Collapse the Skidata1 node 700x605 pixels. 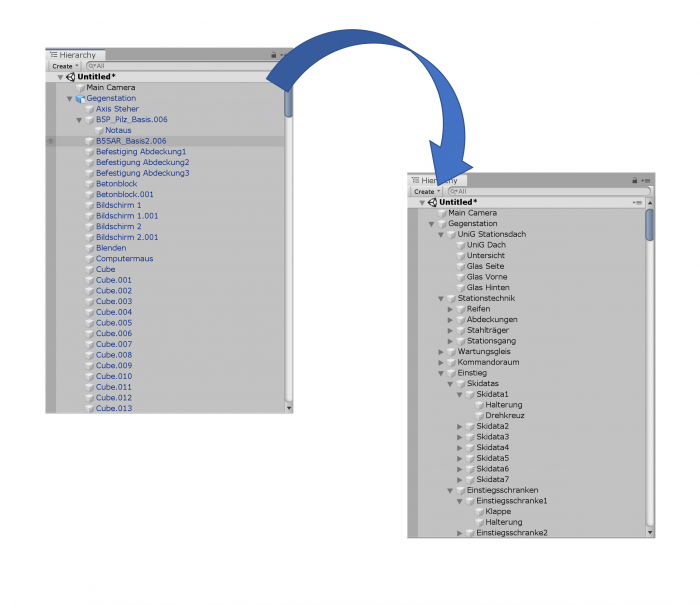[x=459, y=394]
